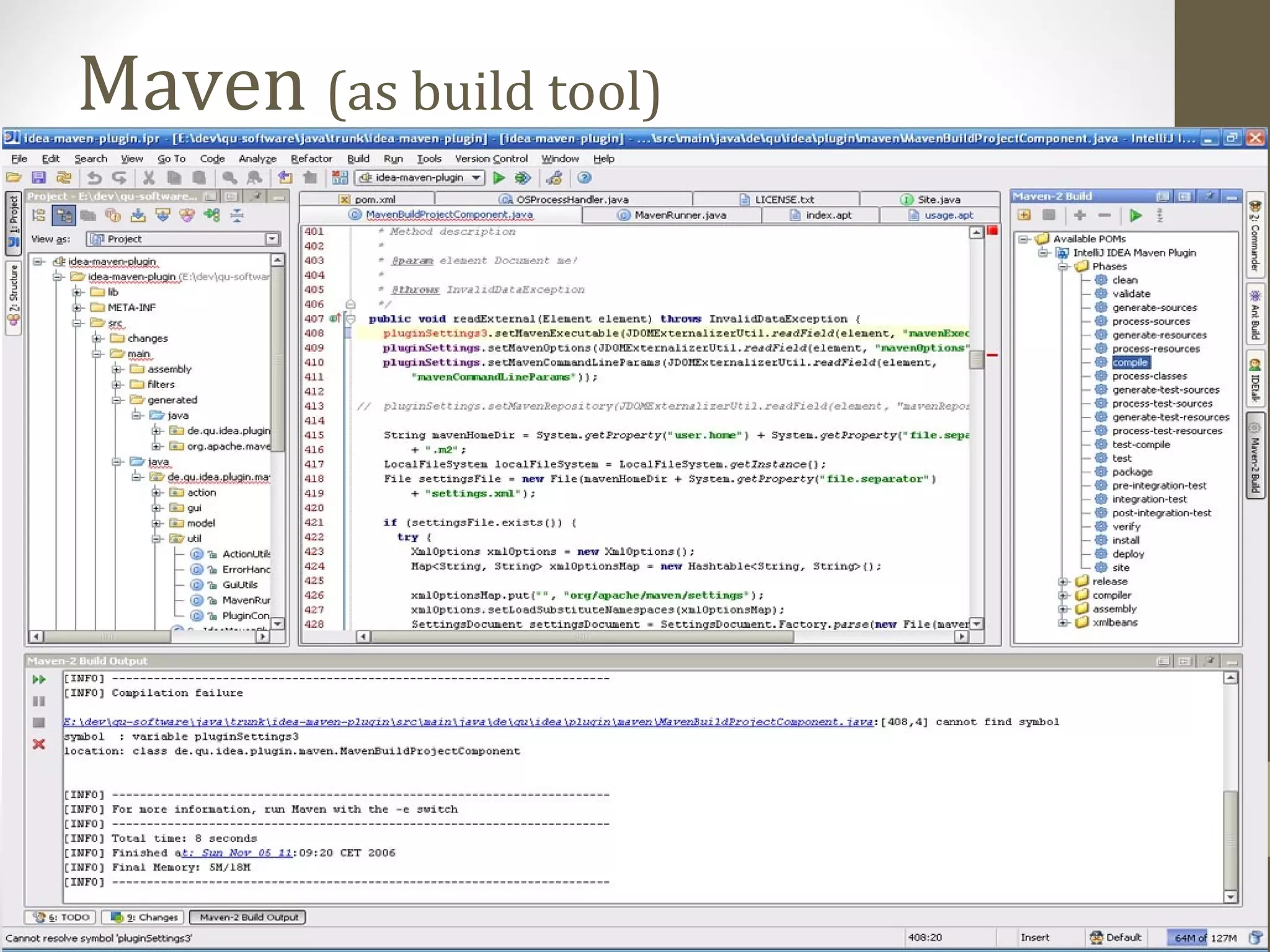
Task: Toggle Autoscroll from Source in Project toolbar
Action: tap(162, 215)
